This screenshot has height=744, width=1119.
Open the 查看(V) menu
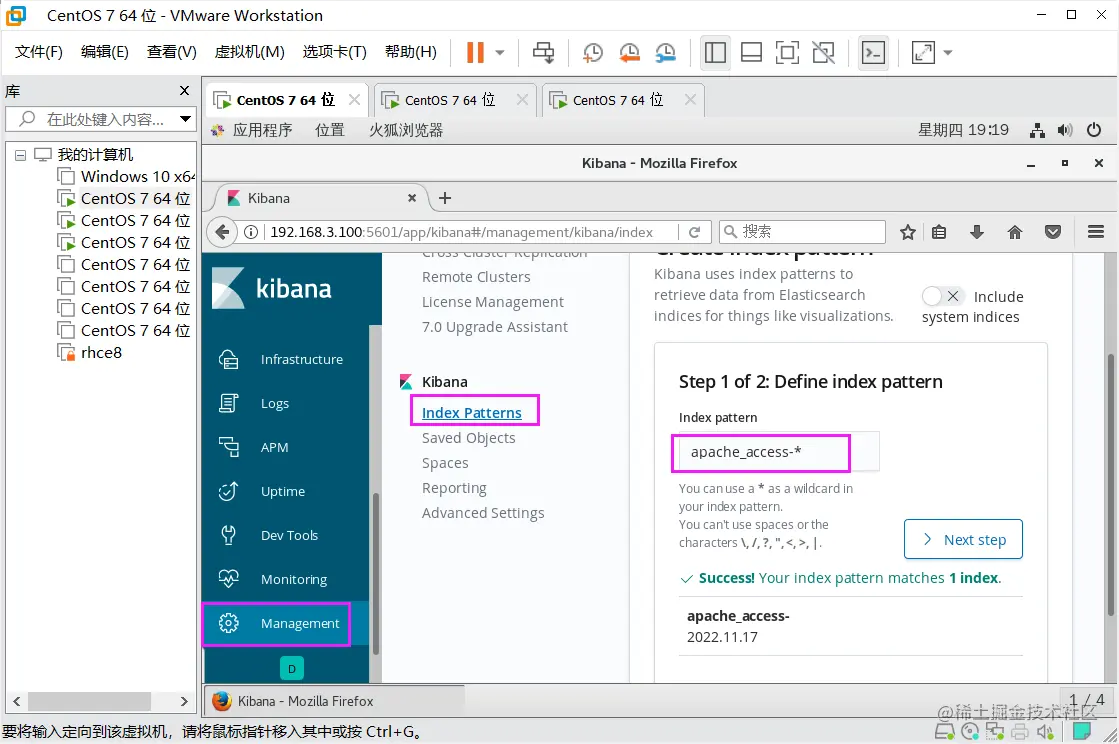click(x=171, y=52)
